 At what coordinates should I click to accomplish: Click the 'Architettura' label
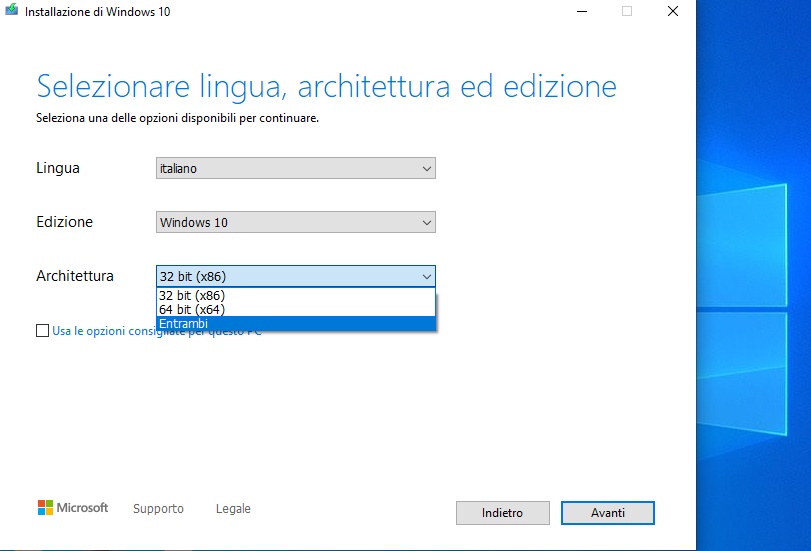coord(75,276)
